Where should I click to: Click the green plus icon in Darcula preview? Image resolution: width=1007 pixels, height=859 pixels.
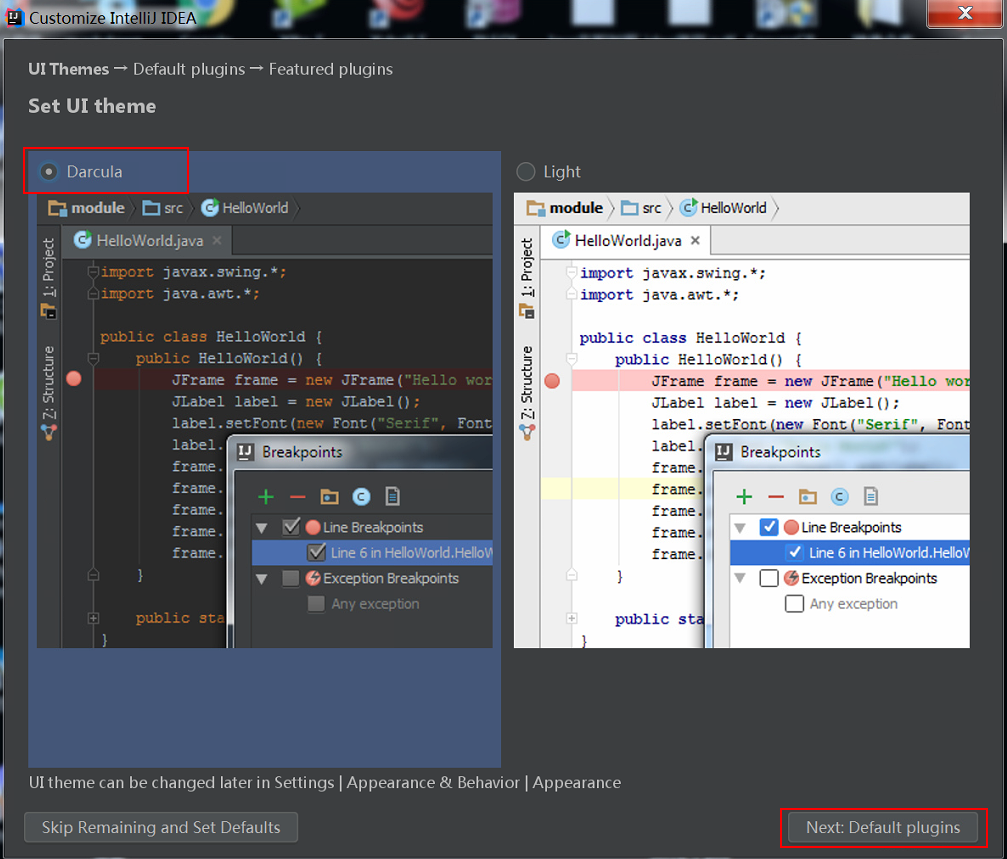[266, 496]
